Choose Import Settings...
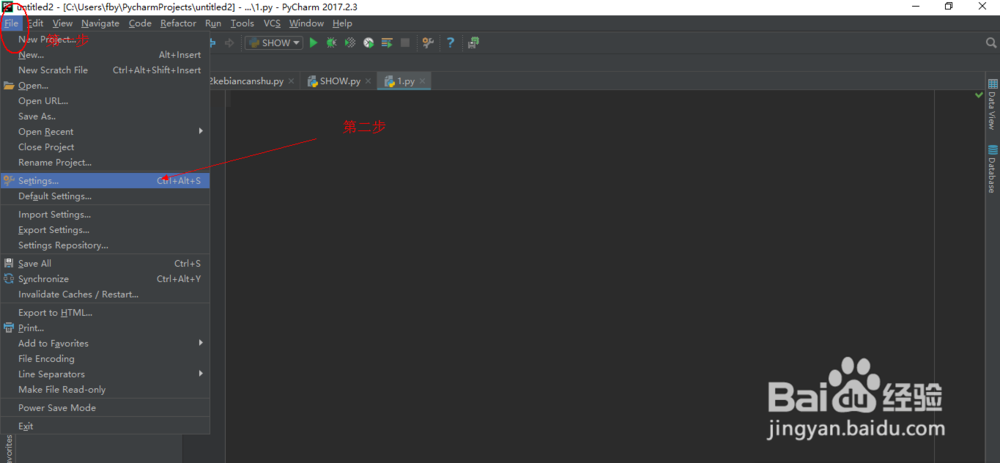This screenshot has width=1000, height=463. [x=105, y=215]
